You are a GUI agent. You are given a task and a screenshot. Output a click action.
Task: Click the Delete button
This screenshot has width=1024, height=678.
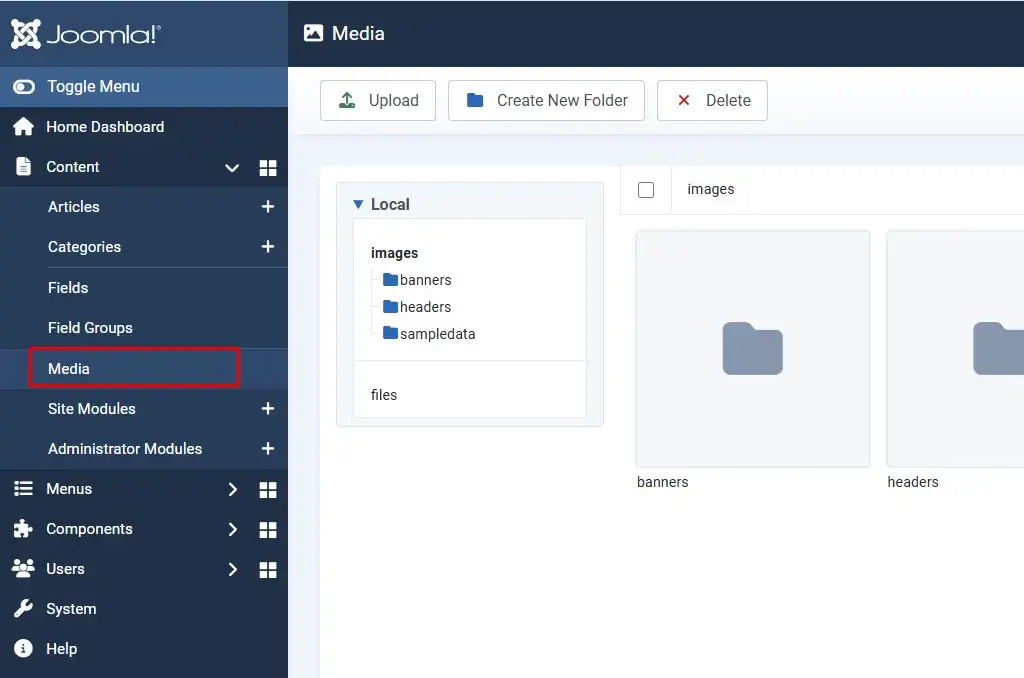click(x=712, y=101)
